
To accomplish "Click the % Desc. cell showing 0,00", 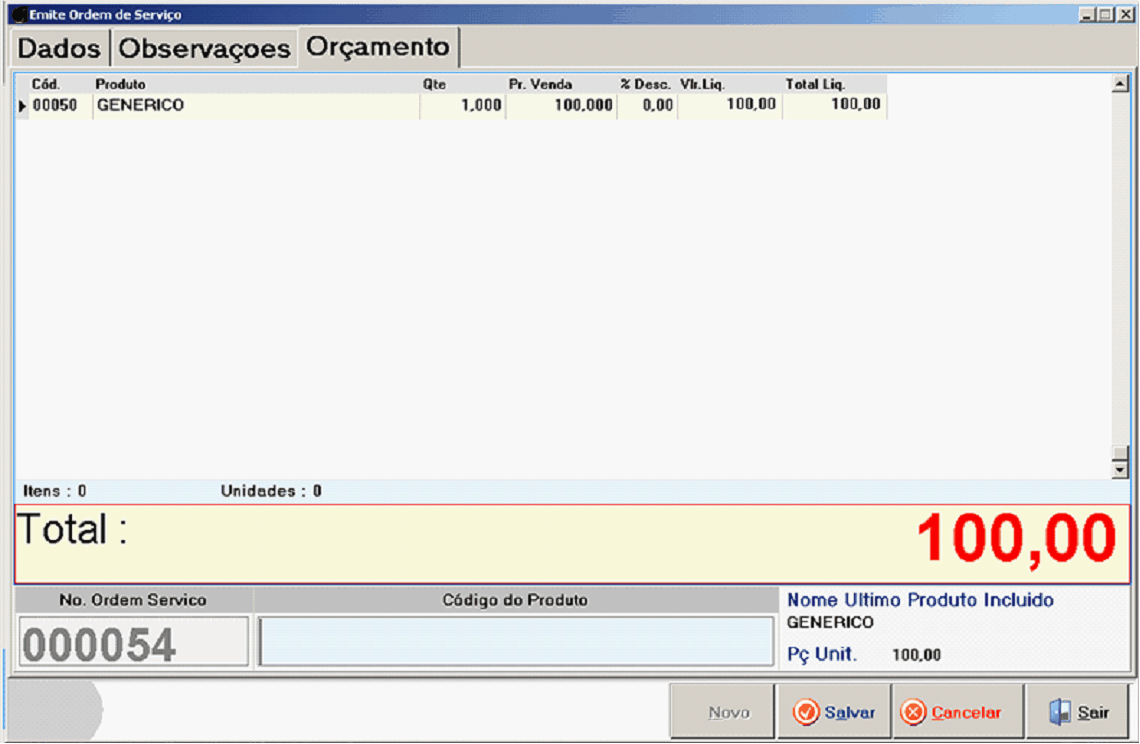I will pos(647,105).
